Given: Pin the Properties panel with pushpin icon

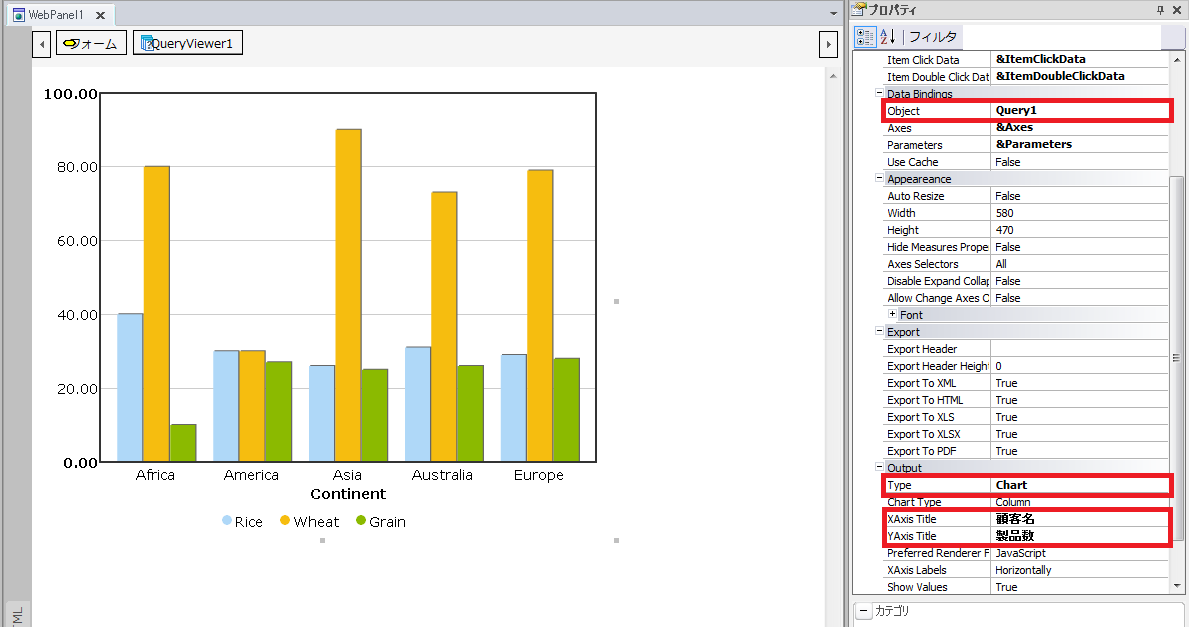Looking at the screenshot, I should tap(1159, 9).
